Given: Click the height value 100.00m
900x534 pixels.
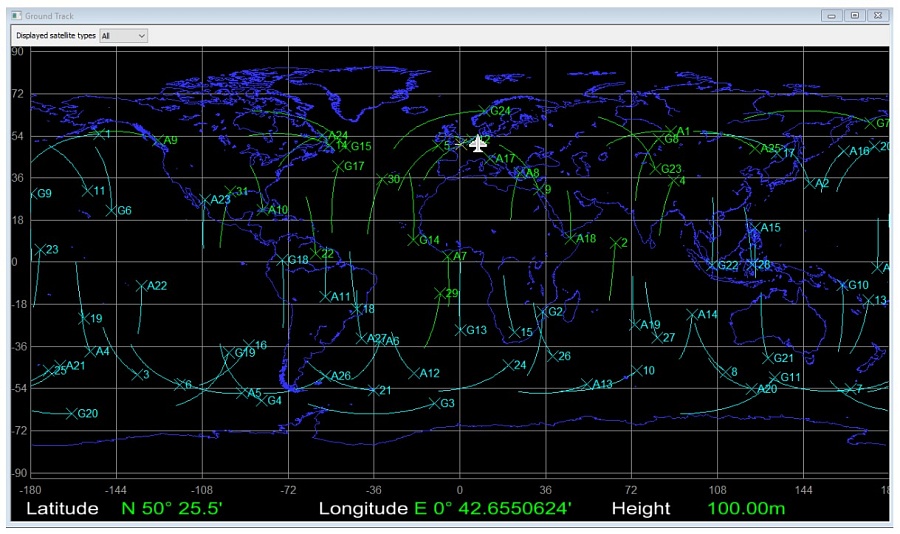Looking at the screenshot, I should (x=746, y=509).
